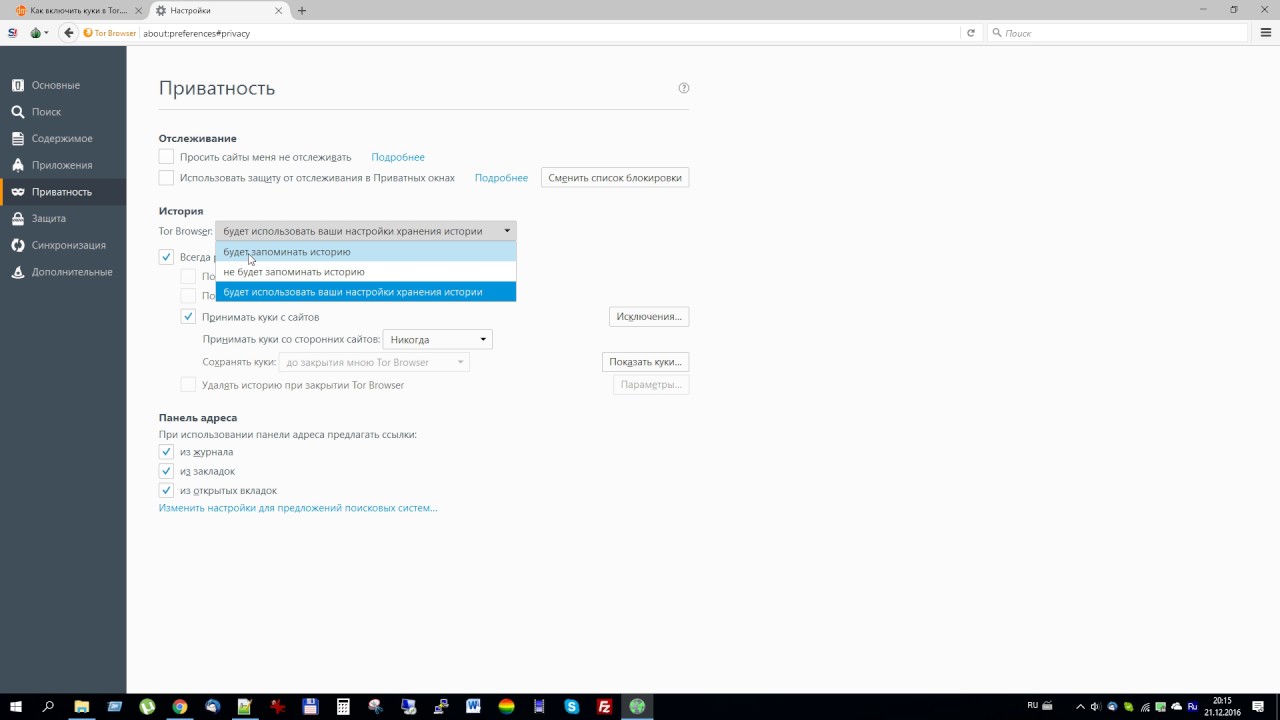The image size is (1280, 720).
Task: Uncheck the из открытых вкладок checkbox
Action: 166,491
